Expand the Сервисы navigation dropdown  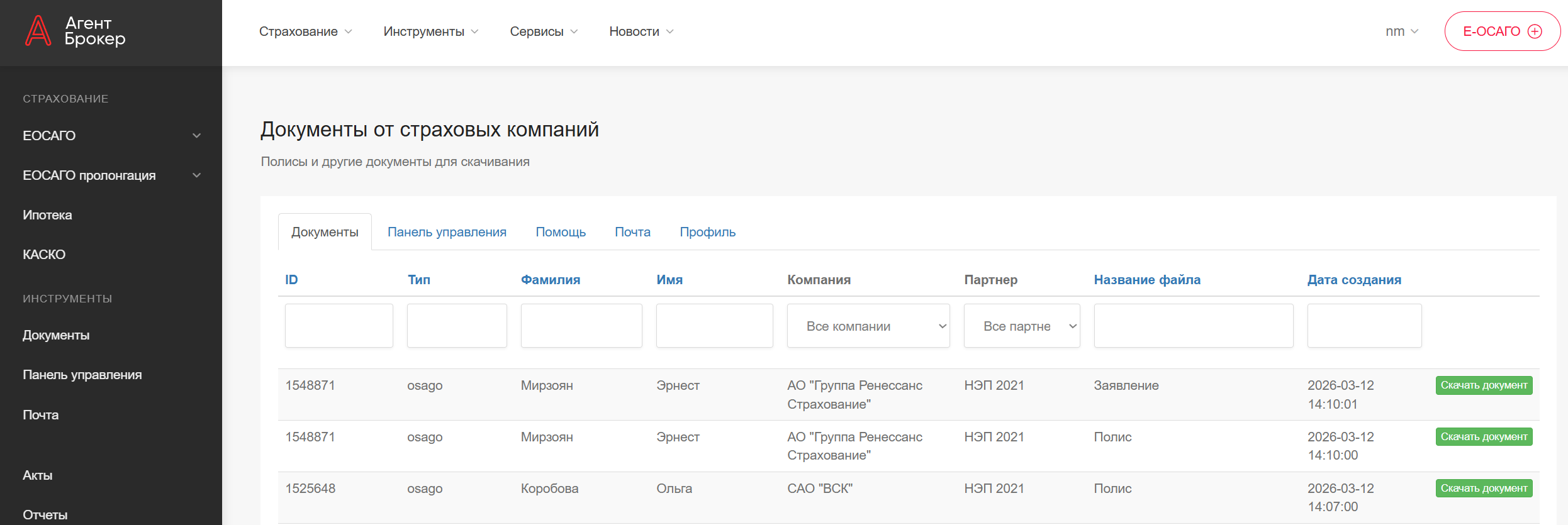(x=543, y=31)
